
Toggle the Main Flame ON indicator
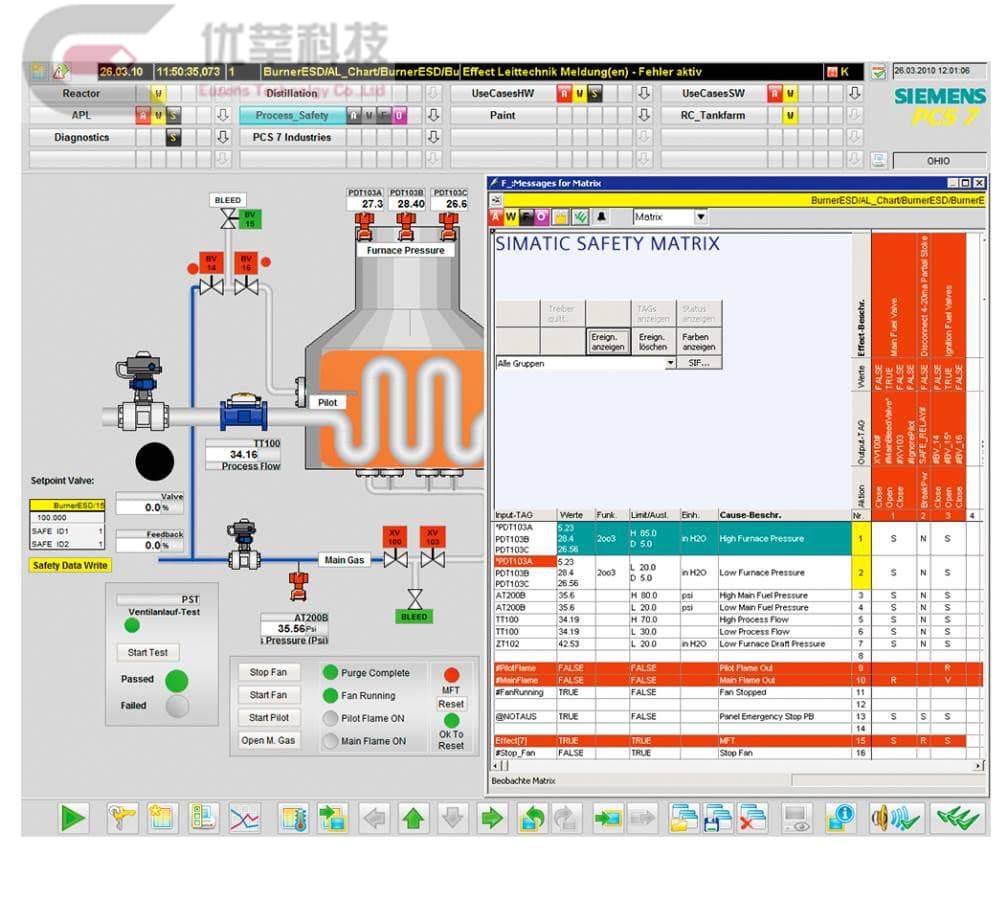point(330,741)
